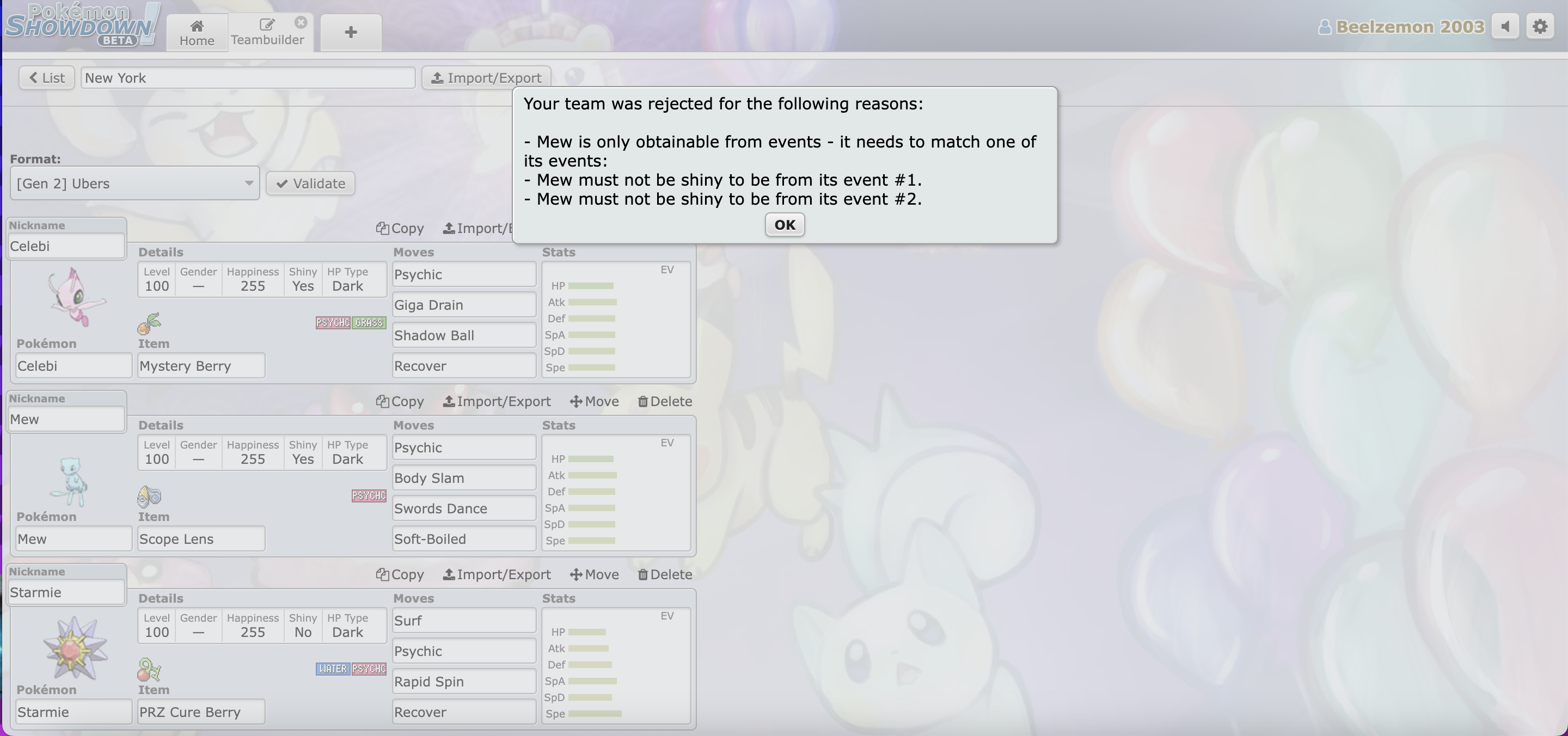Image resolution: width=1568 pixels, height=736 pixels.
Task: Select Celebi's Shadow Ball move
Action: 464,335
